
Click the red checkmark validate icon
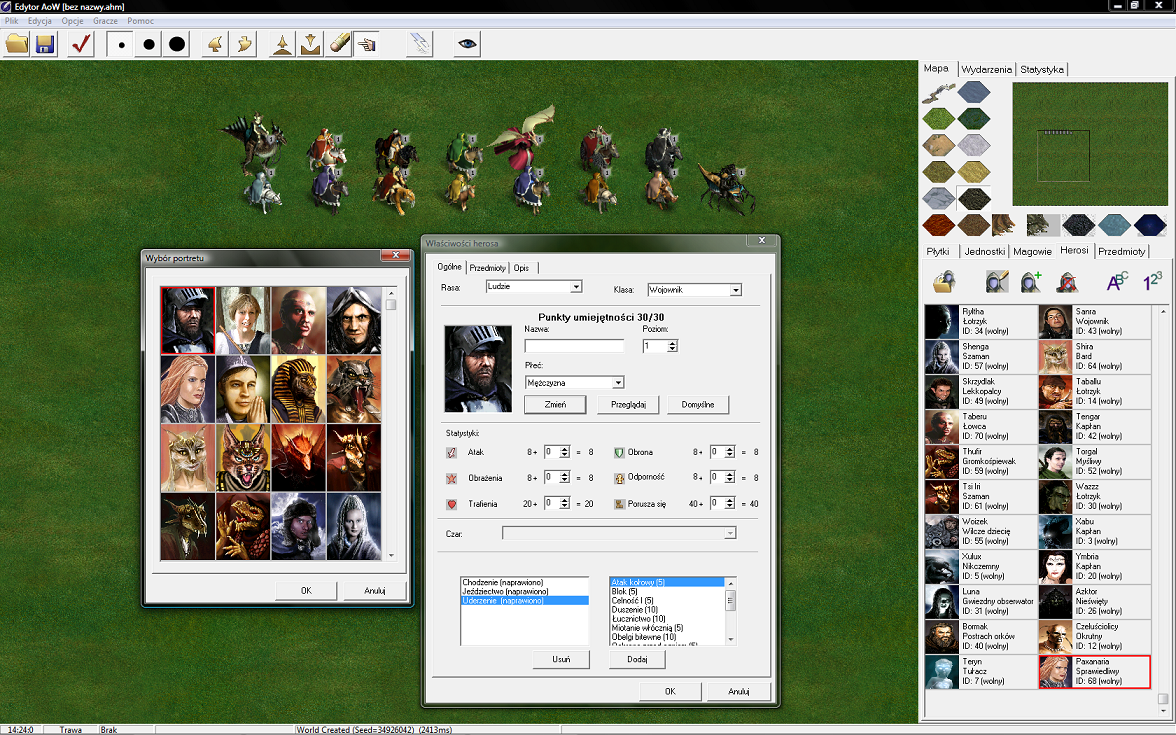pos(81,44)
